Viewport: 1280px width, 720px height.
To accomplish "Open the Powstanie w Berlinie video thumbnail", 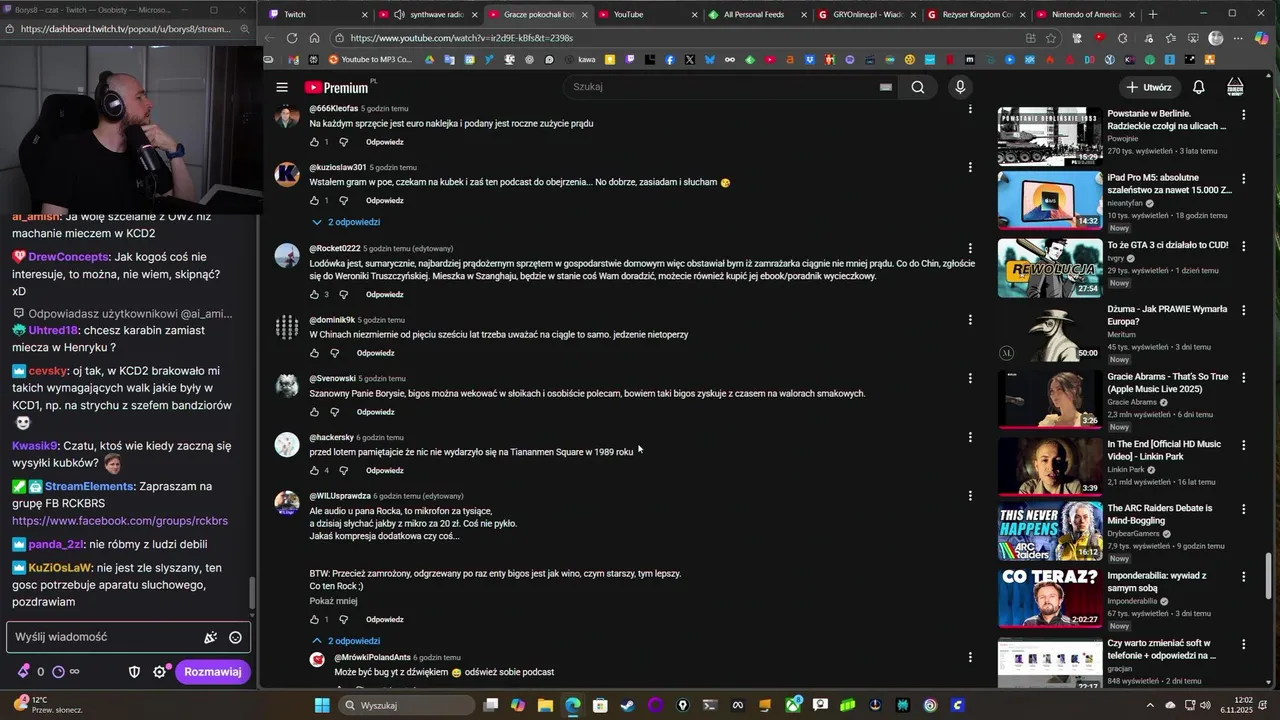I will [x=1050, y=136].
